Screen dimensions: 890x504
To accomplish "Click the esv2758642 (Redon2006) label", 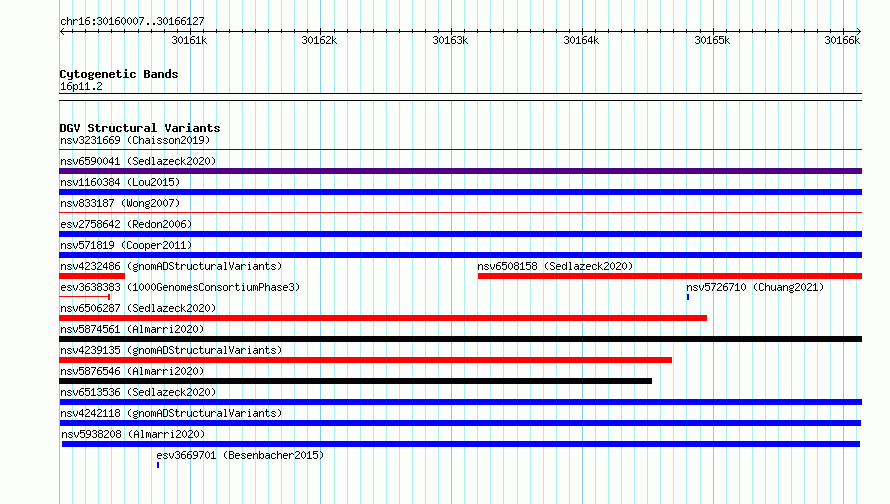I will click(126, 224).
